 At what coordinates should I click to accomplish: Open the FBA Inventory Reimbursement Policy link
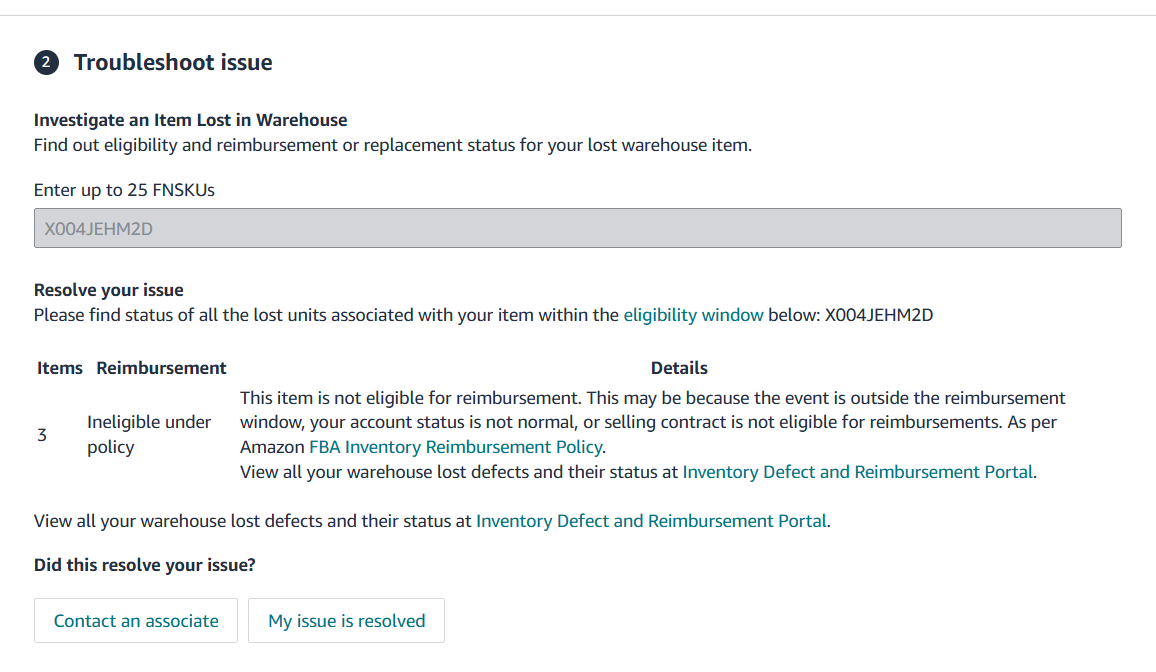click(x=456, y=447)
